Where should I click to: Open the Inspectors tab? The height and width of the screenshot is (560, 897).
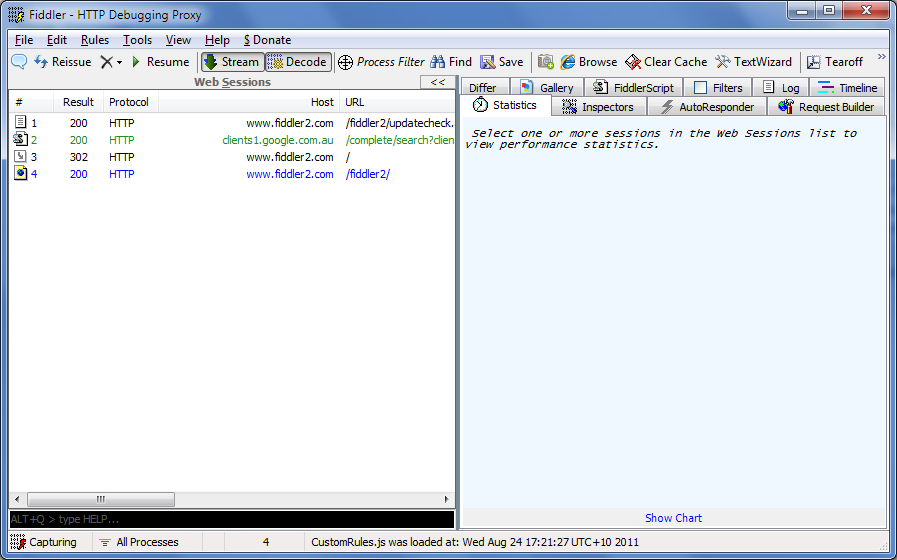(x=598, y=107)
